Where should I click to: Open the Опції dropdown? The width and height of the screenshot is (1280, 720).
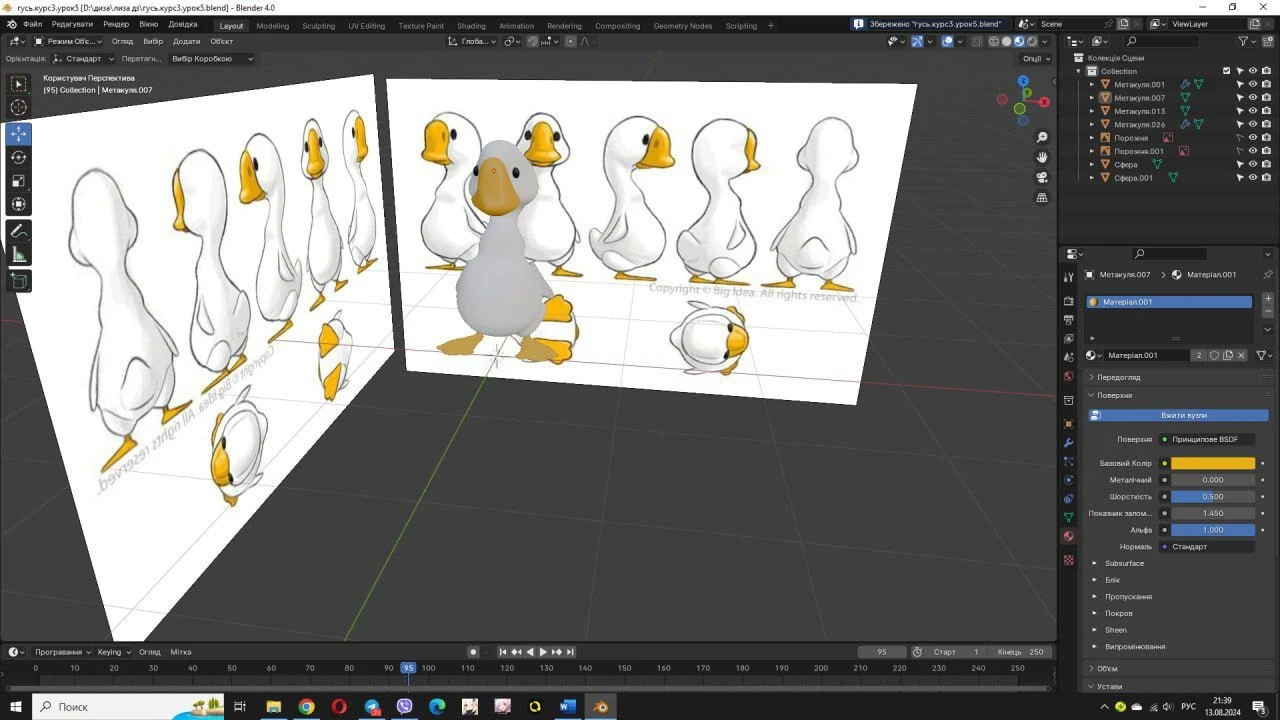click(1036, 59)
